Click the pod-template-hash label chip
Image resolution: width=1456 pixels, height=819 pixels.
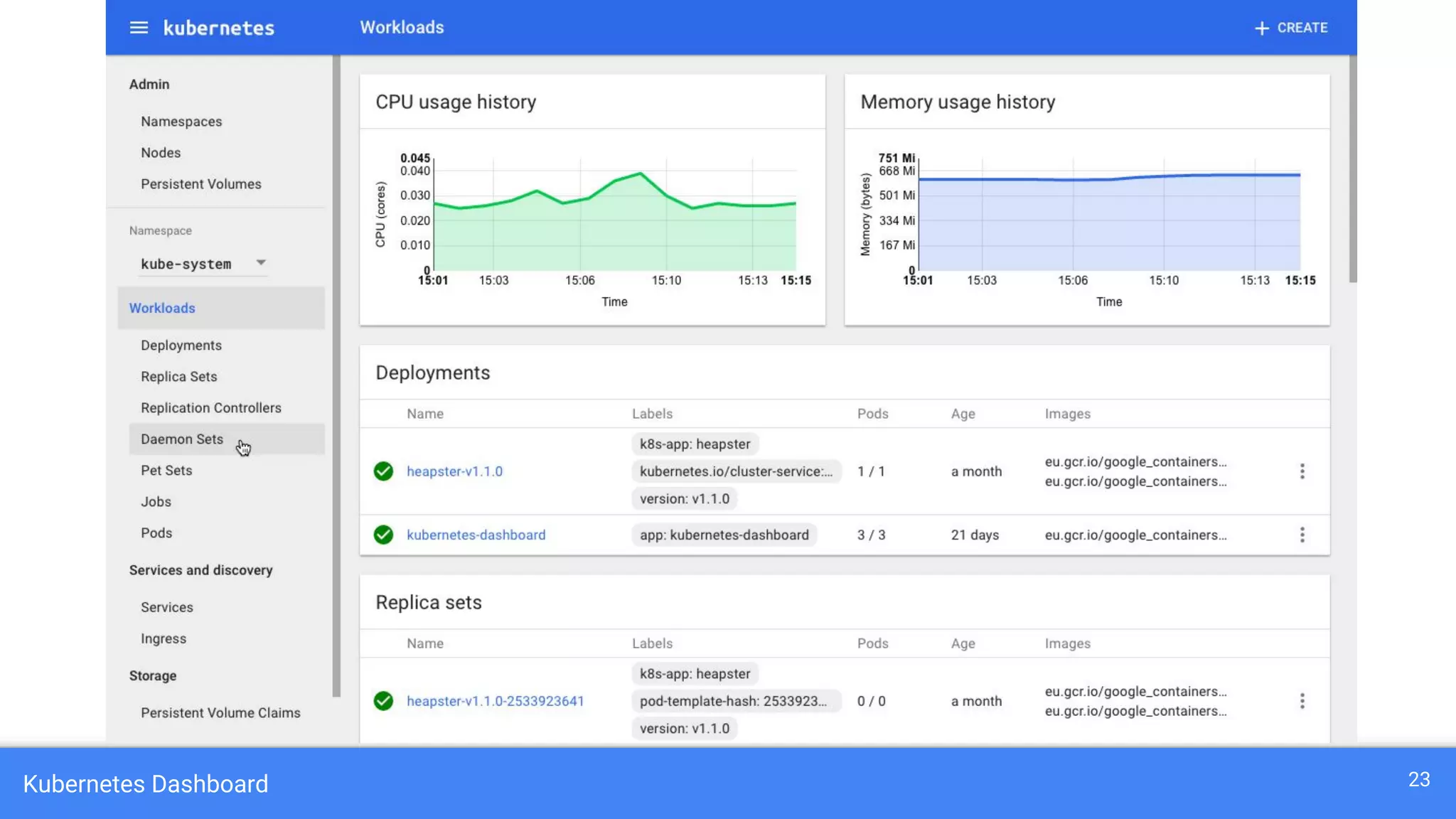click(736, 701)
